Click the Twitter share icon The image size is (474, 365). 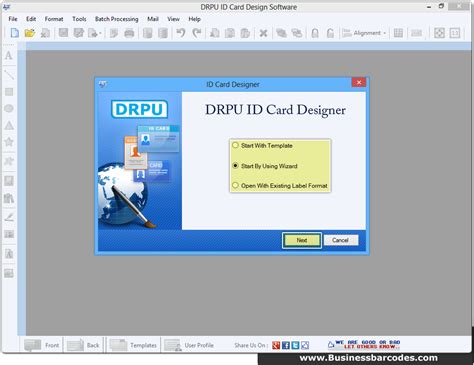click(295, 345)
